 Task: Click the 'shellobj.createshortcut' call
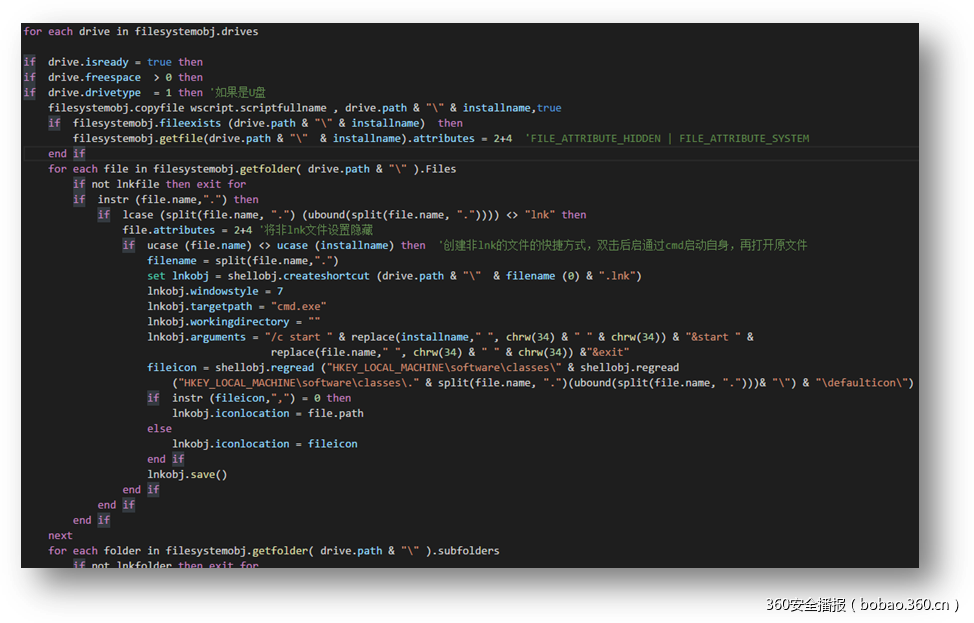coord(299,276)
